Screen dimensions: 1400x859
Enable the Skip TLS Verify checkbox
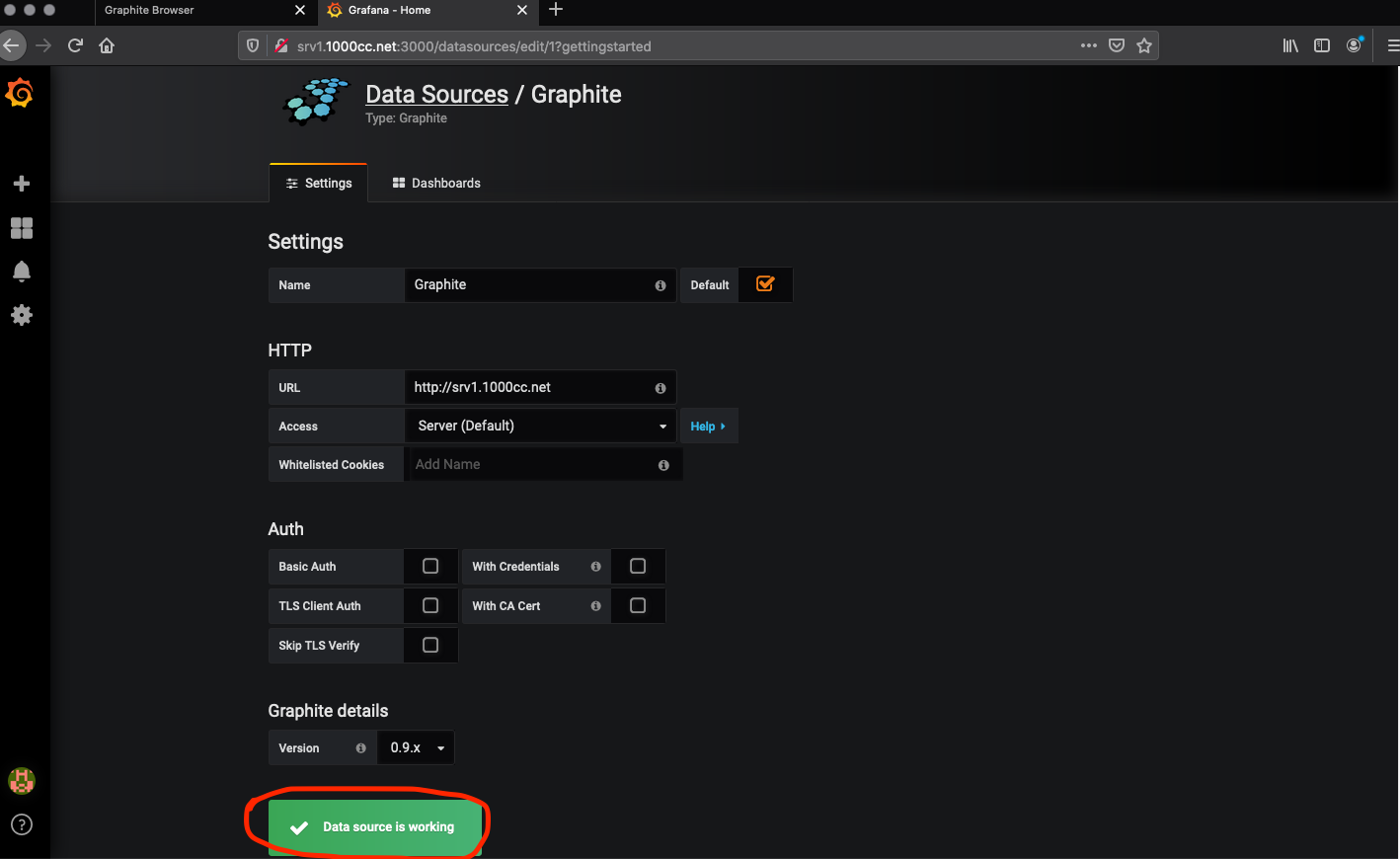430,645
